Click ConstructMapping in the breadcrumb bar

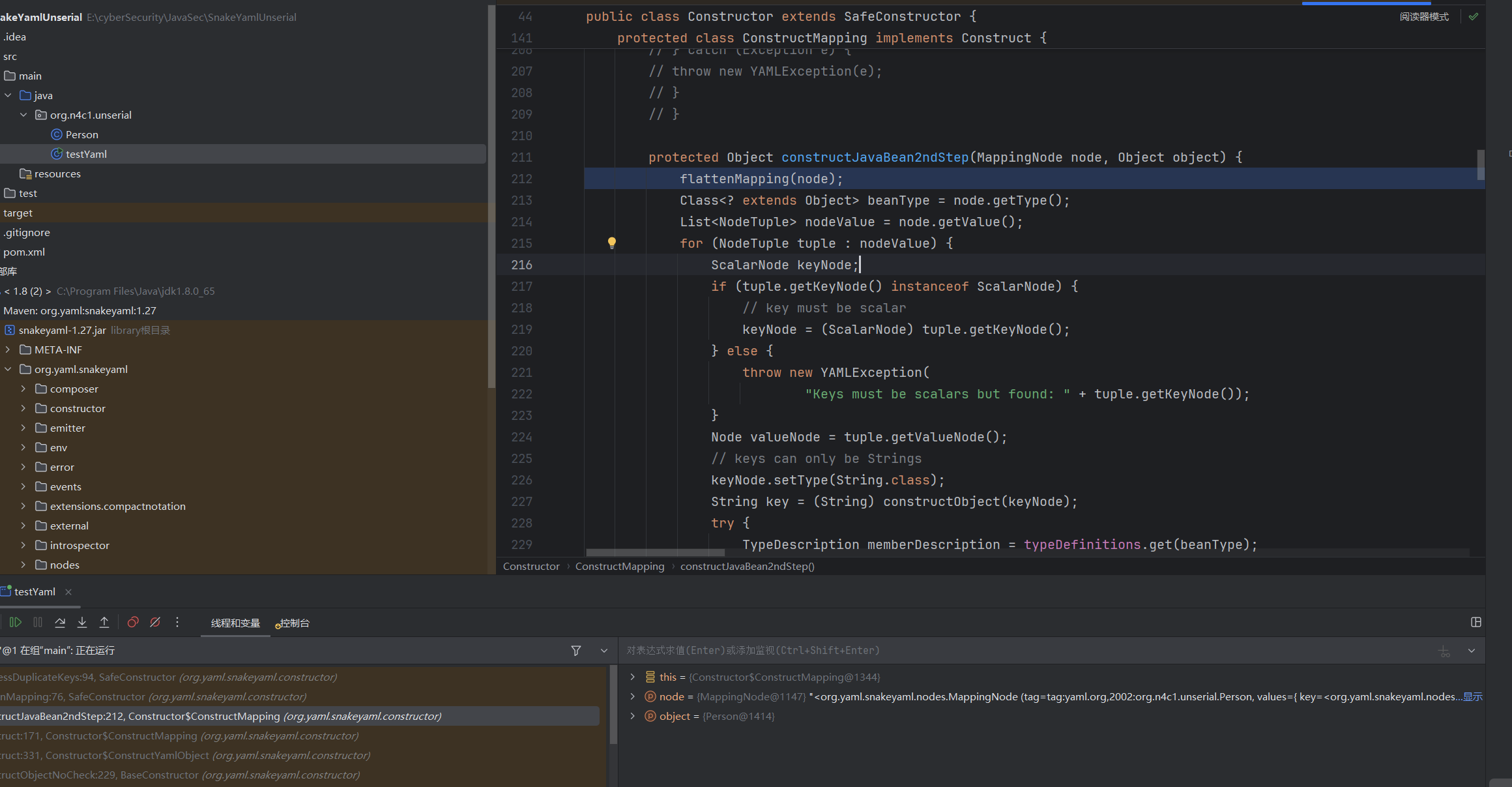click(x=619, y=566)
